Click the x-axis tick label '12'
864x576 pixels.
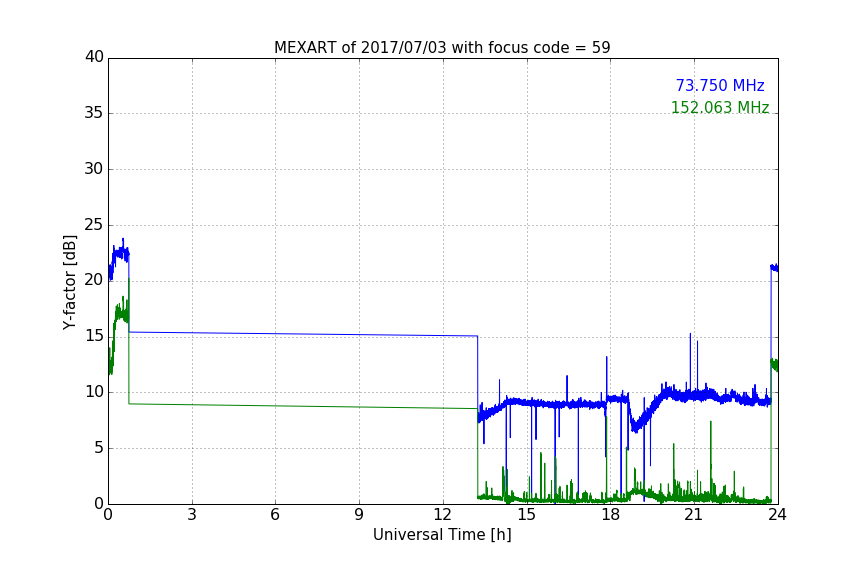click(x=442, y=515)
